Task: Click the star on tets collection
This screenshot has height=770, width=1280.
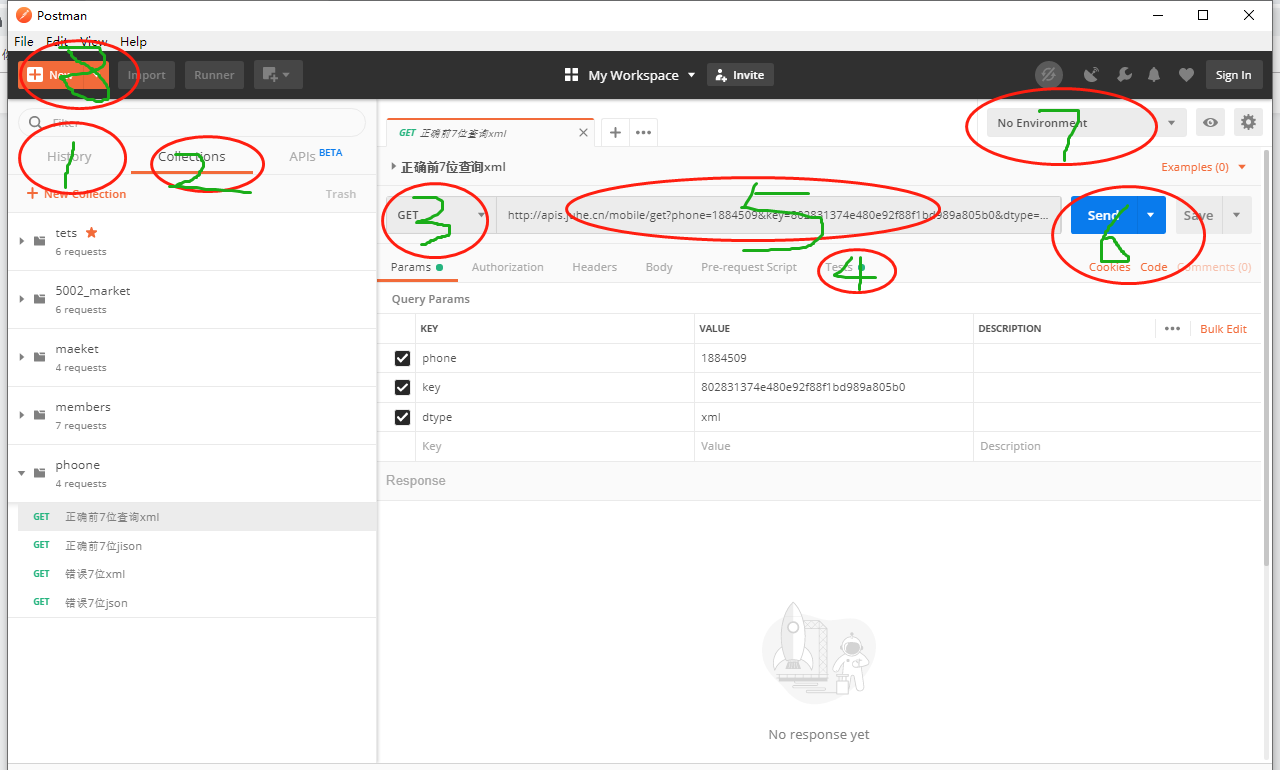Action: pos(92,232)
